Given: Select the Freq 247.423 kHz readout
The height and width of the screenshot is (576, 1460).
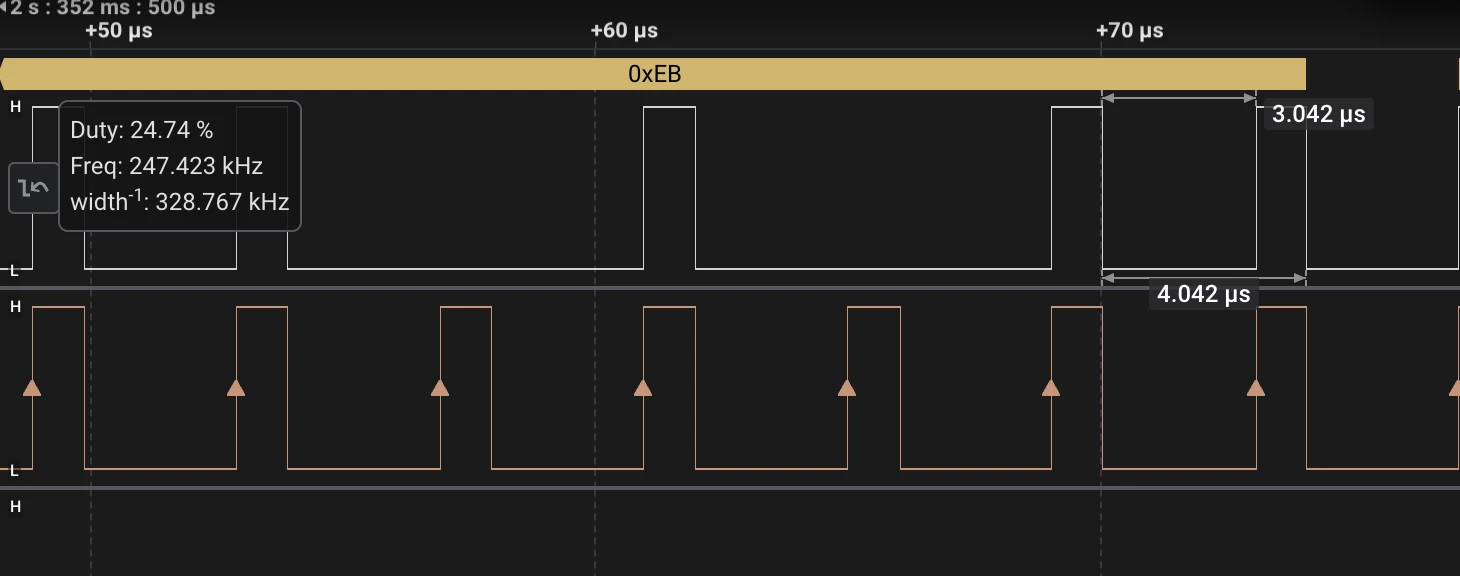Looking at the screenshot, I should (x=166, y=166).
